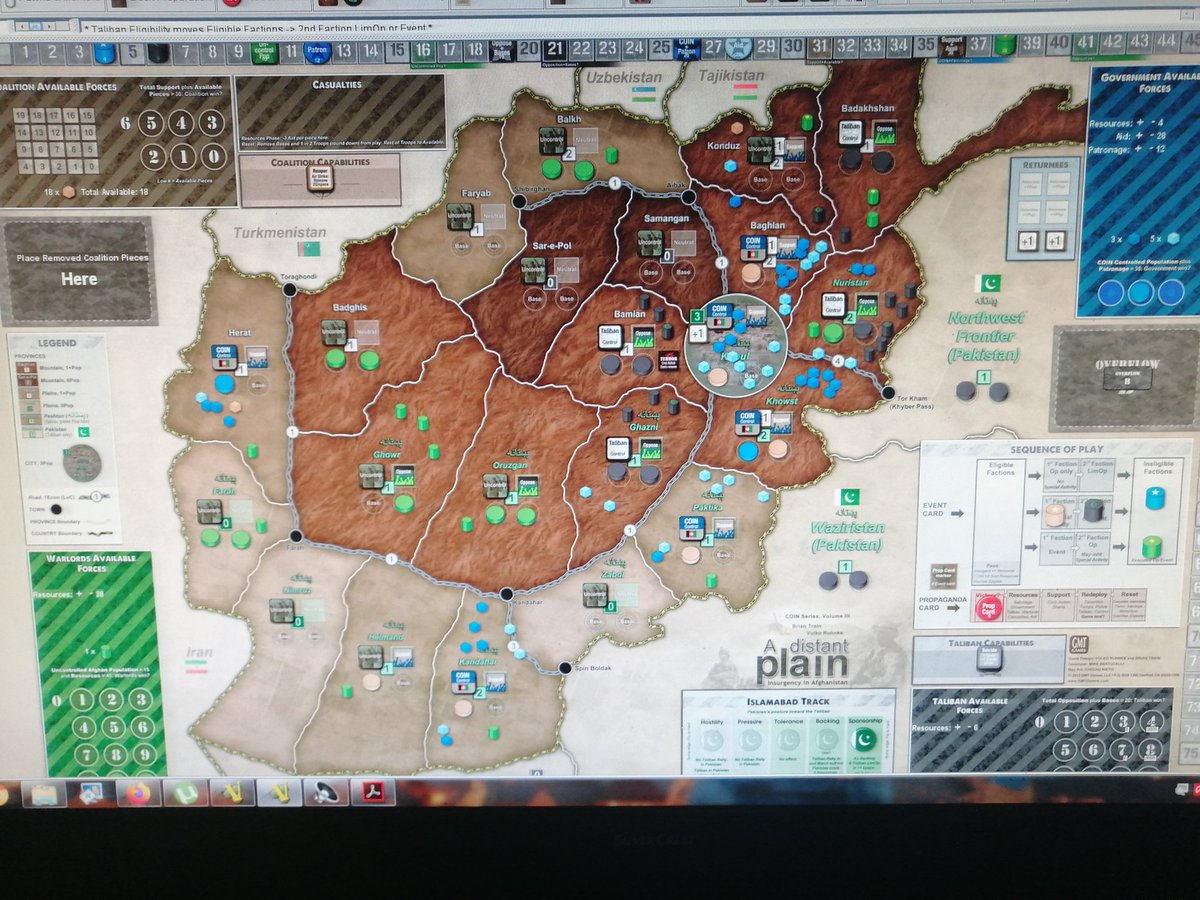Select the Nimruz Uncontrolled marker
The height and width of the screenshot is (900, 1200).
point(281,611)
